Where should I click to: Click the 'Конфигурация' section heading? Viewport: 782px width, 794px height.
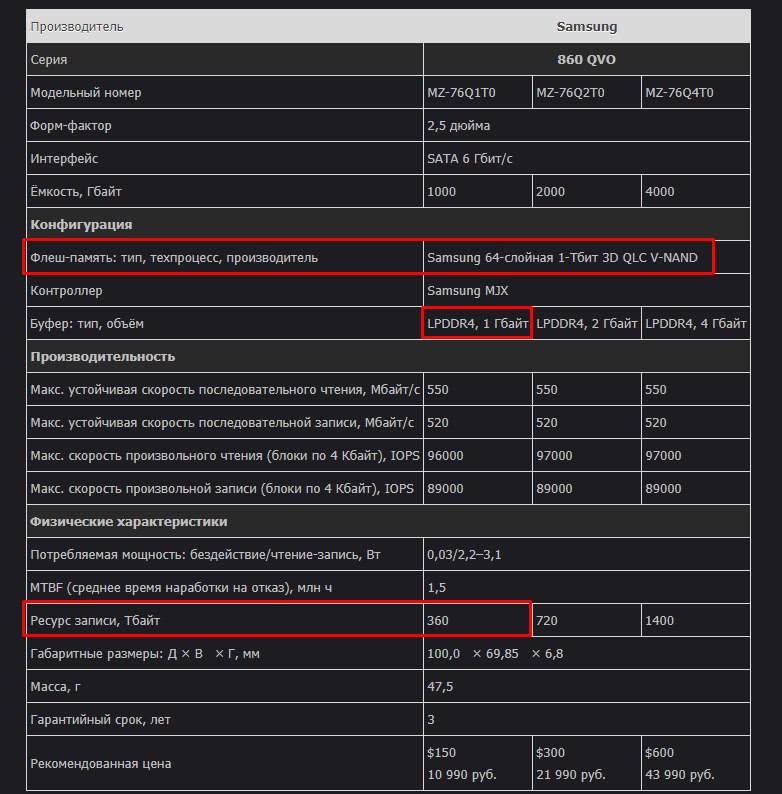81,225
